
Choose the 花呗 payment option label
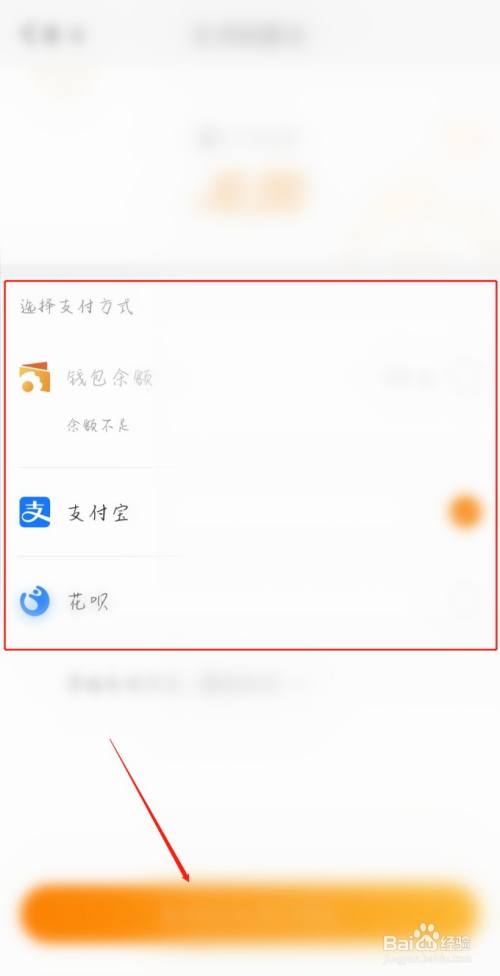[88, 602]
